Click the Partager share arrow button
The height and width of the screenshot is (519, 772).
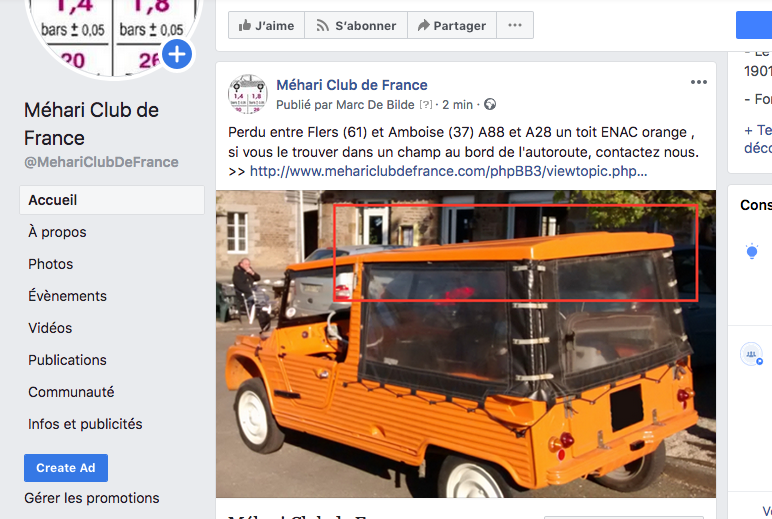[452, 25]
